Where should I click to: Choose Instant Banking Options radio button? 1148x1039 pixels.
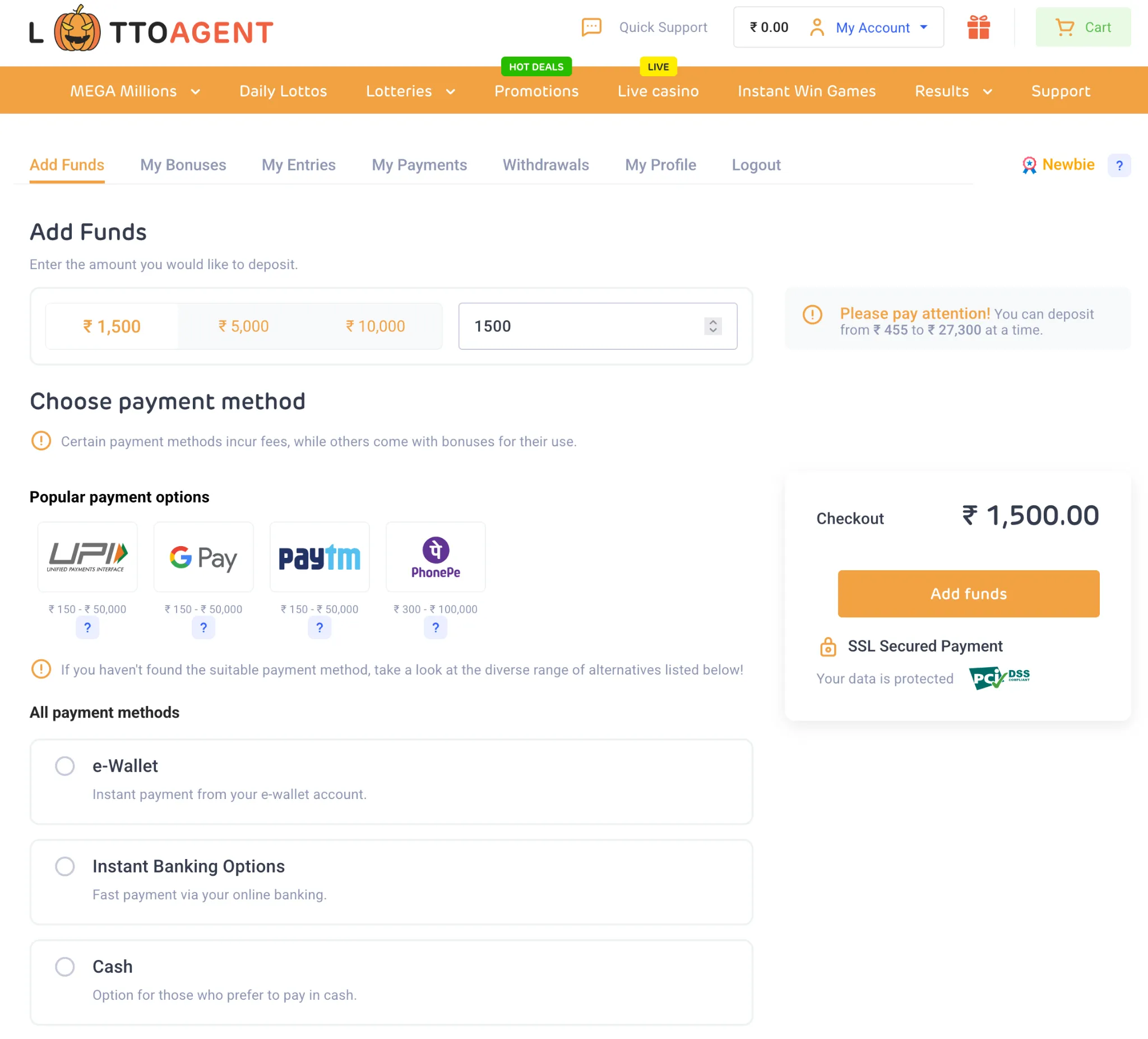pos(65,866)
